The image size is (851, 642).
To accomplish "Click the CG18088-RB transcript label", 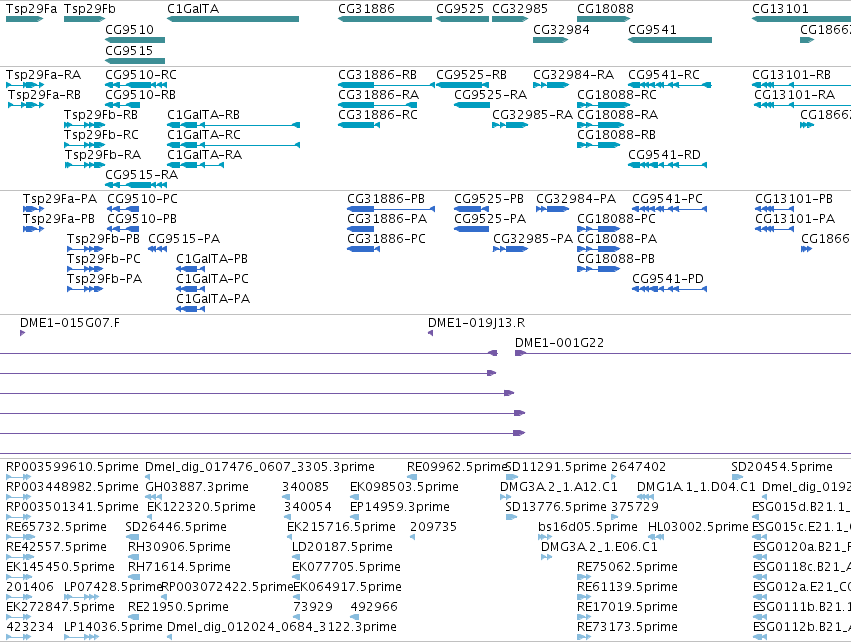I will [617, 135].
